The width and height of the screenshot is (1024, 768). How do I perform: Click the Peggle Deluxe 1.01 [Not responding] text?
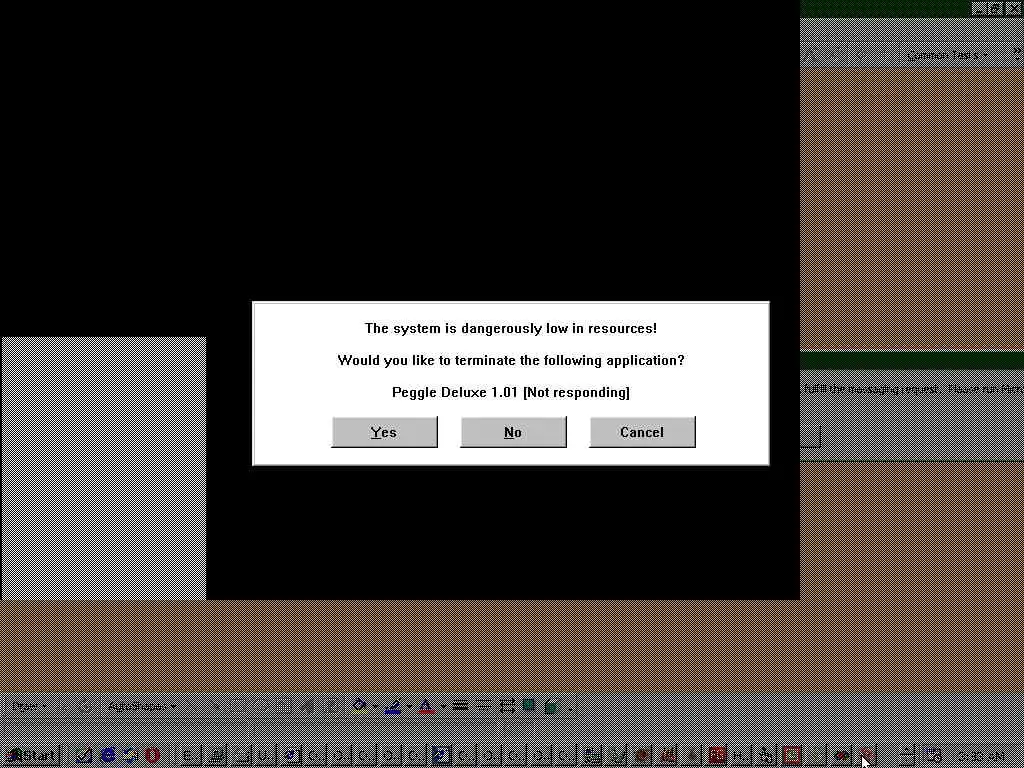(511, 392)
